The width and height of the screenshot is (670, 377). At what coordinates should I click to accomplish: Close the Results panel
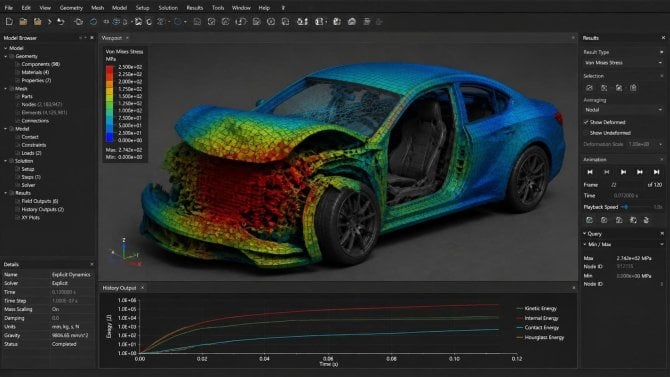[663, 38]
